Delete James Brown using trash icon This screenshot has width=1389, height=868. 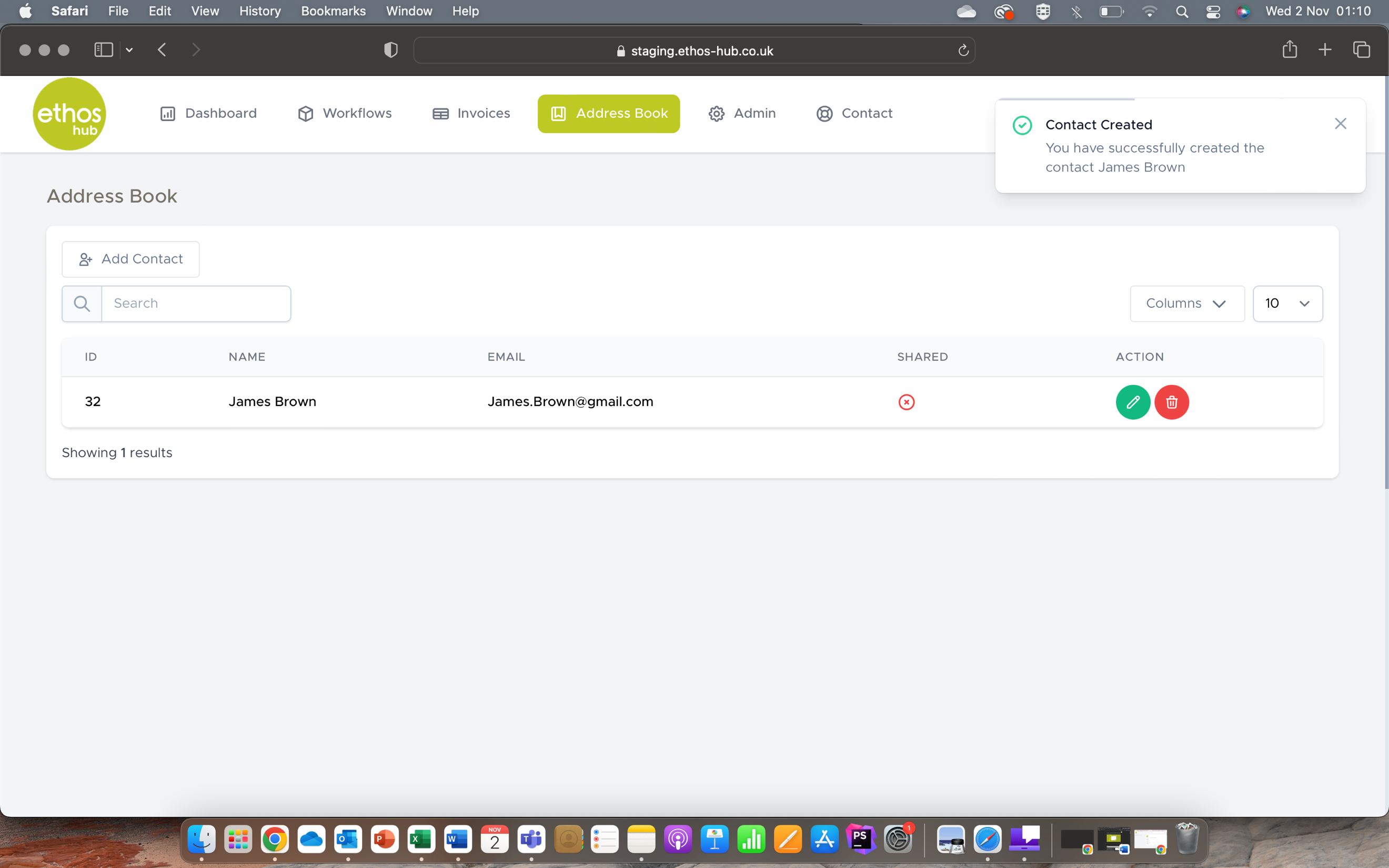[x=1172, y=402]
